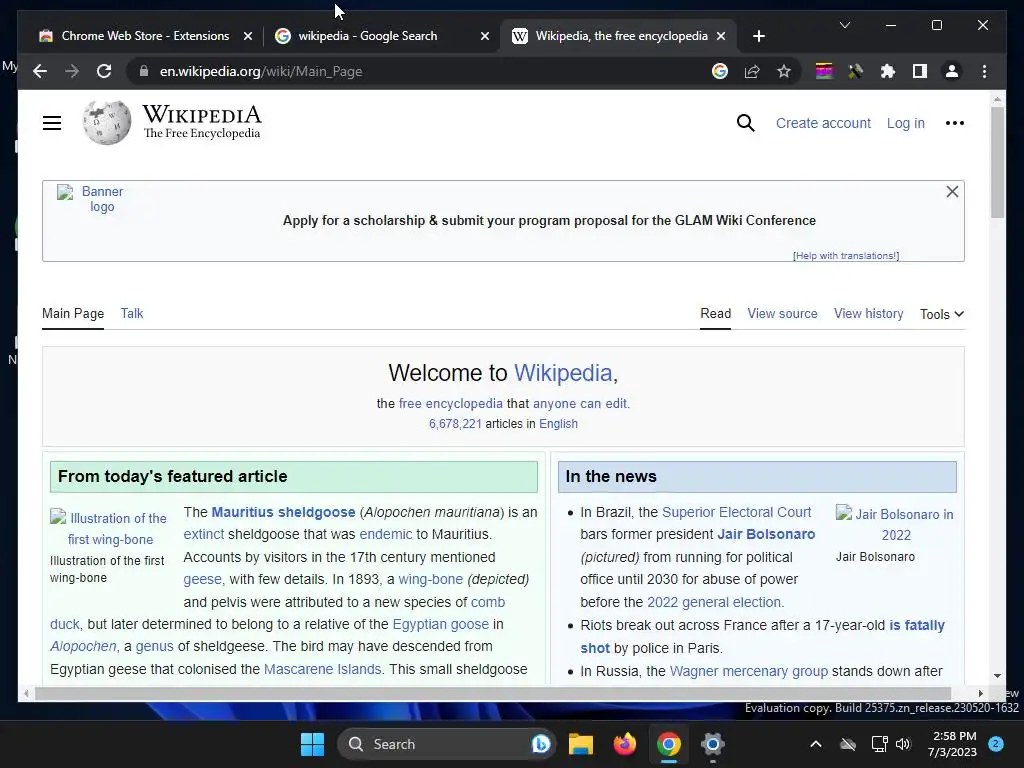Launch File Explorer from taskbar
This screenshot has width=1024, height=768.
pyautogui.click(x=581, y=744)
